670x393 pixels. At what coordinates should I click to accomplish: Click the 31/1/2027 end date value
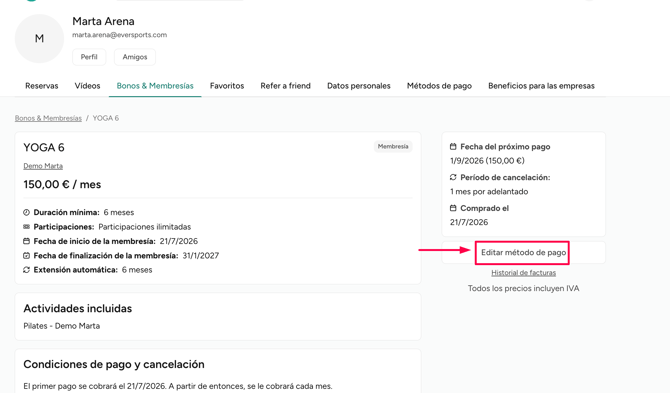pos(200,255)
